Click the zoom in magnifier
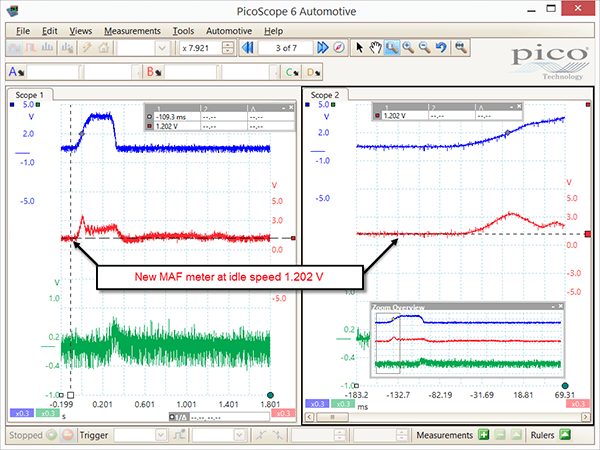The width and height of the screenshot is (600, 450). 408,48
